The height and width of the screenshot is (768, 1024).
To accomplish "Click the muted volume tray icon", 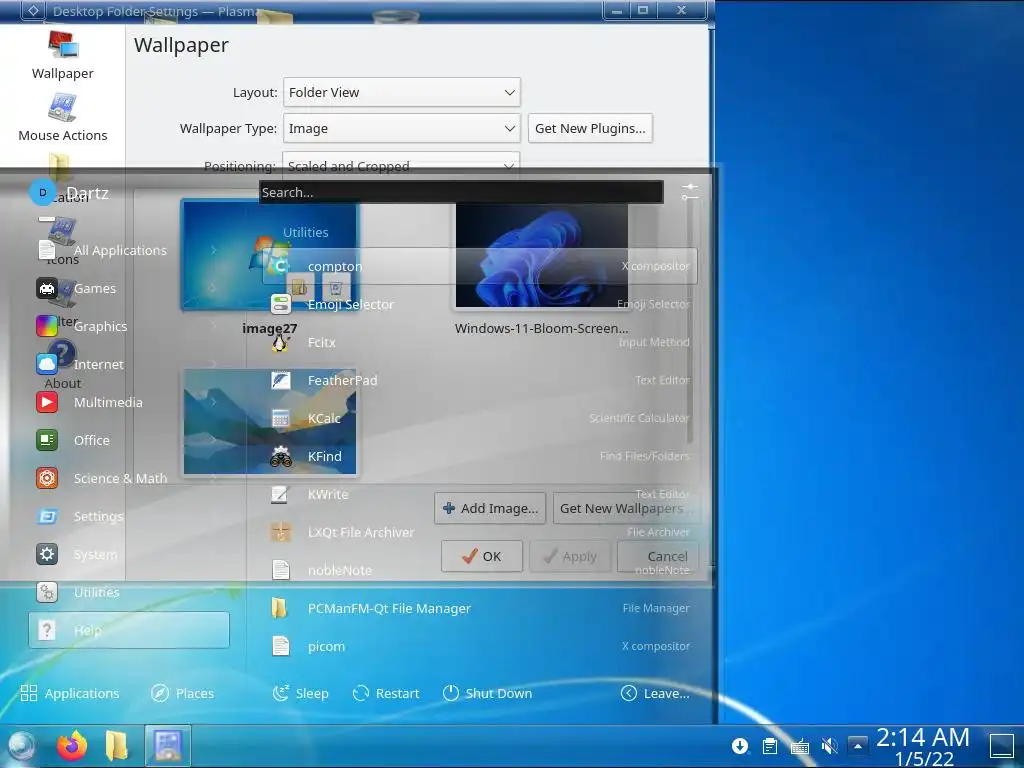I will click(x=829, y=746).
